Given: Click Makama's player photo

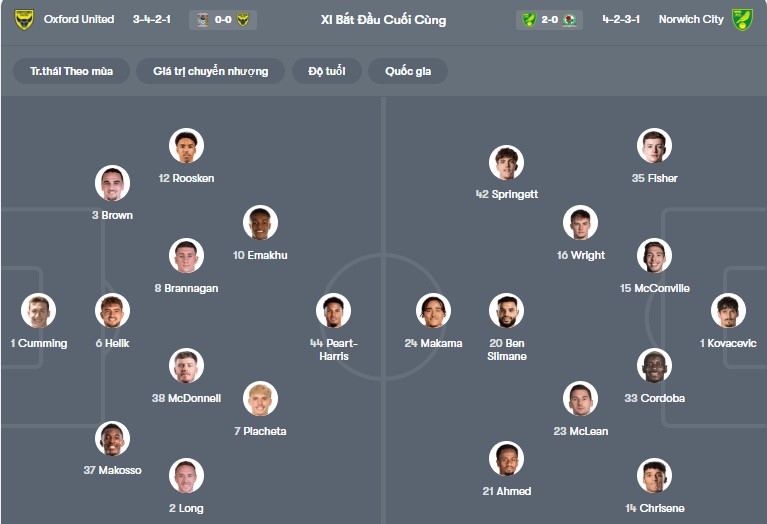Looking at the screenshot, I should pyautogui.click(x=433, y=311).
